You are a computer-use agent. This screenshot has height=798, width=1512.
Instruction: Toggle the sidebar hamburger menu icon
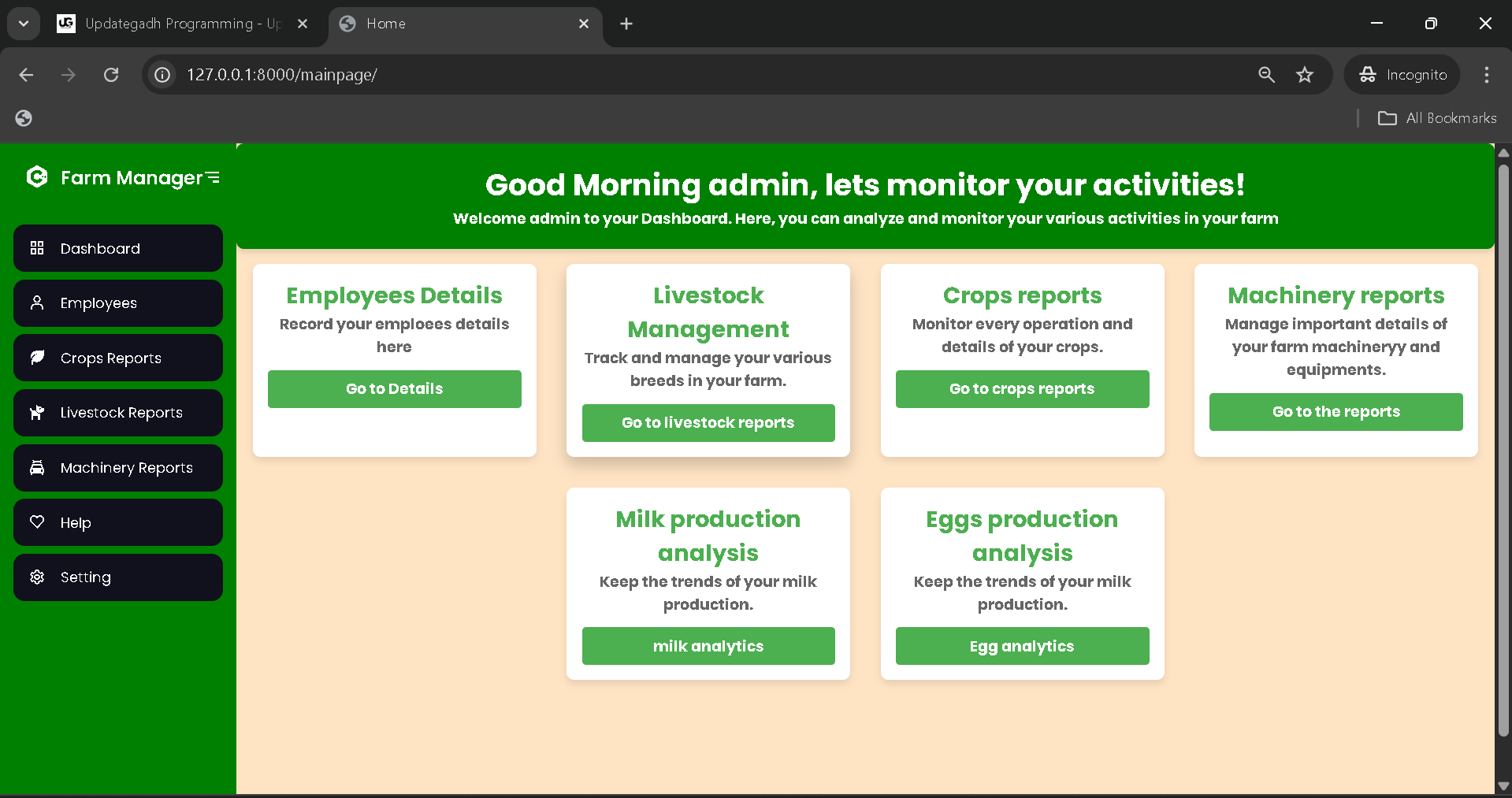coord(213,178)
